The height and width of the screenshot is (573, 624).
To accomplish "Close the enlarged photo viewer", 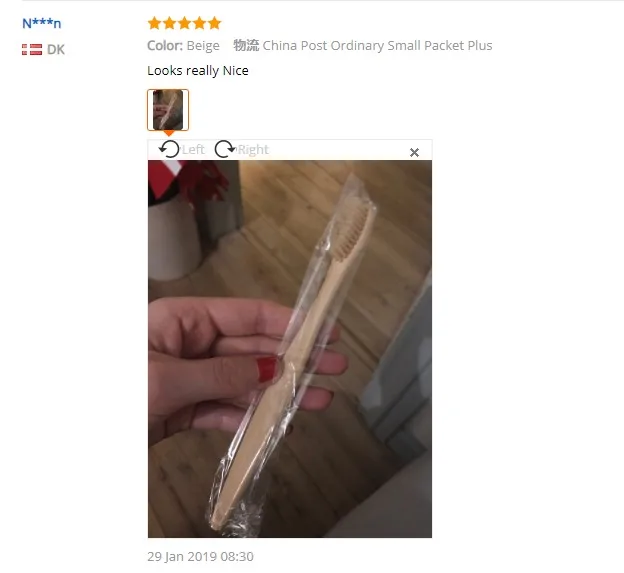I will [x=414, y=152].
